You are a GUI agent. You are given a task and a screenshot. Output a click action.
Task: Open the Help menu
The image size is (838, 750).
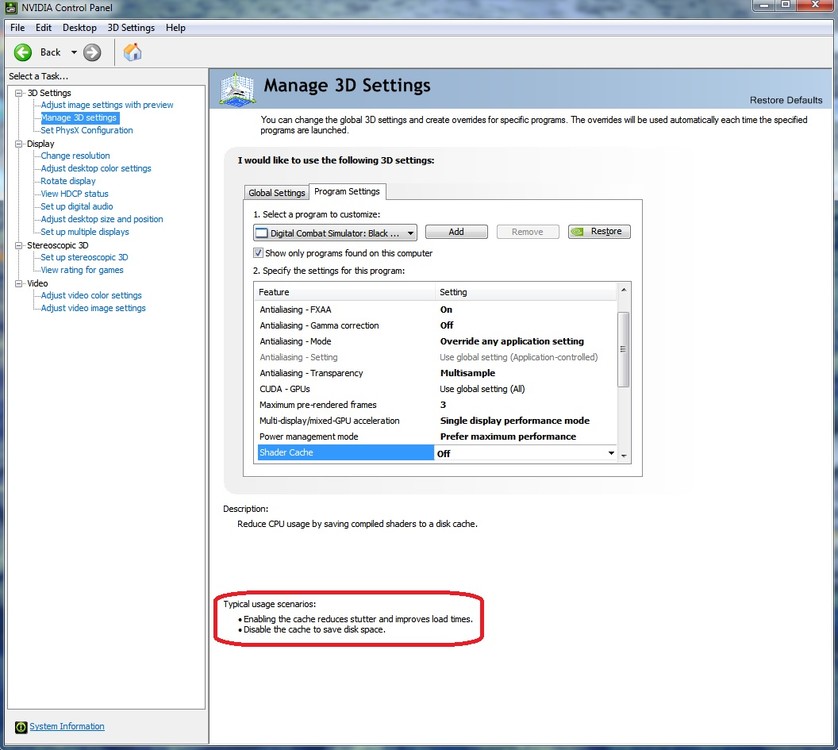[x=175, y=28]
